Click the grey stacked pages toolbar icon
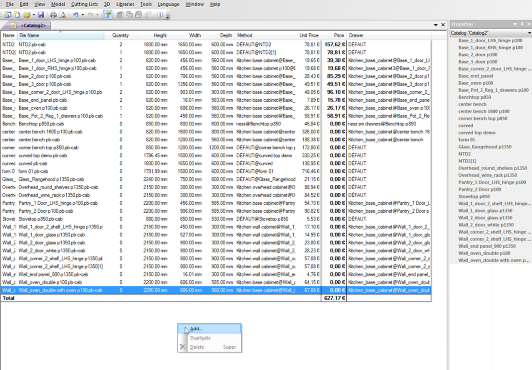Viewport: 532px width, 370px height. pos(129,15)
